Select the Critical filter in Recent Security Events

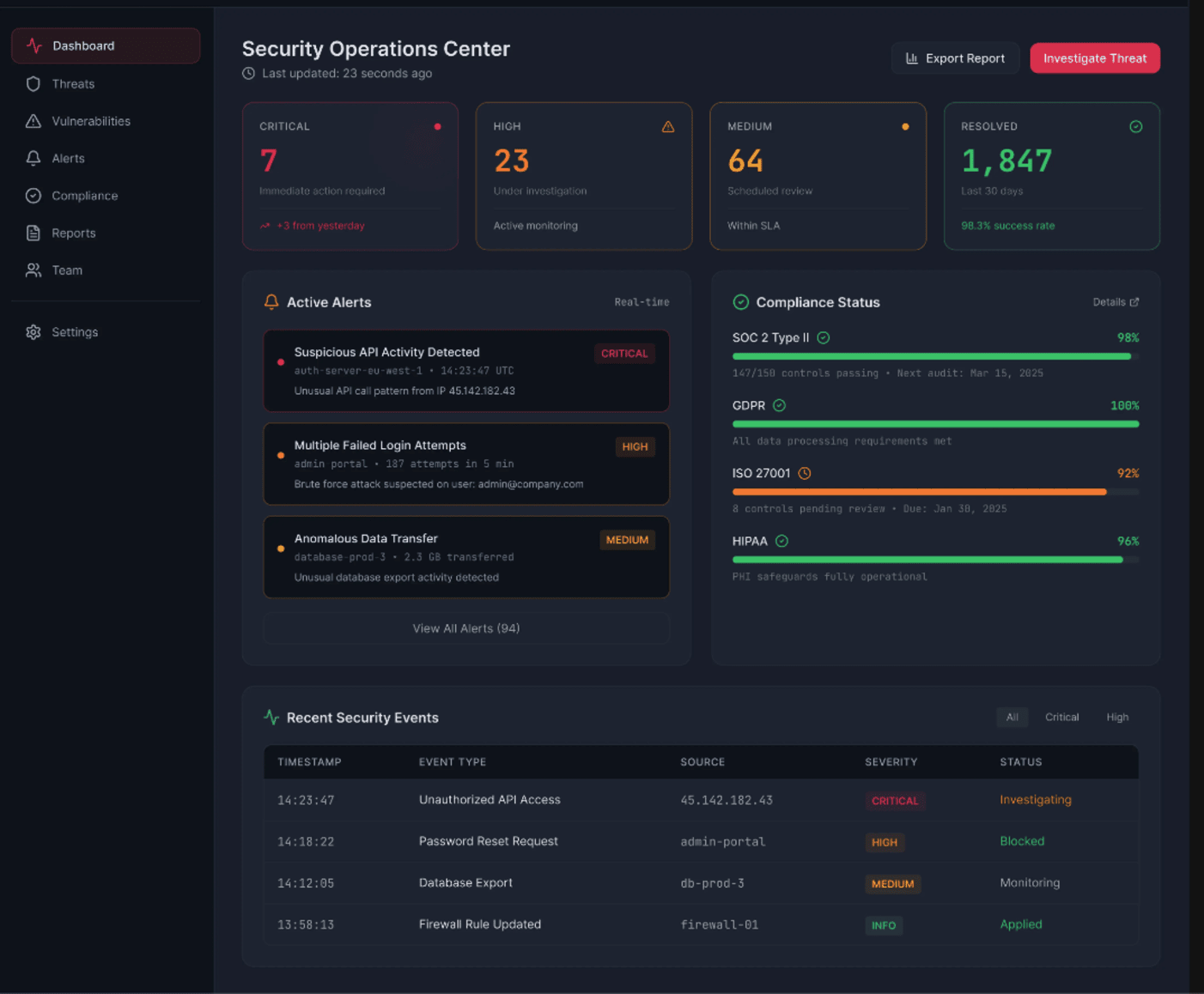point(1061,717)
